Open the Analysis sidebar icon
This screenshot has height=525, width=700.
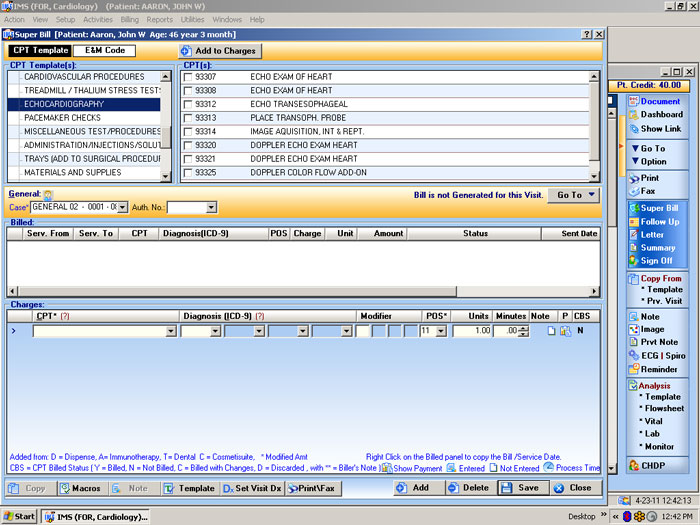click(633, 385)
